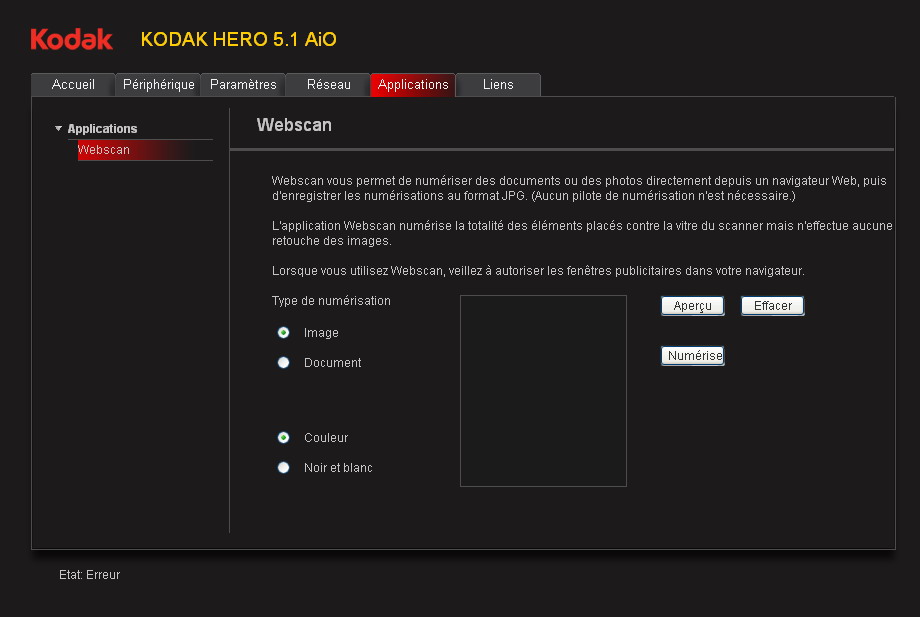Click the Webscan page heading
Viewport: 920px width, 617px height.
pos(294,125)
